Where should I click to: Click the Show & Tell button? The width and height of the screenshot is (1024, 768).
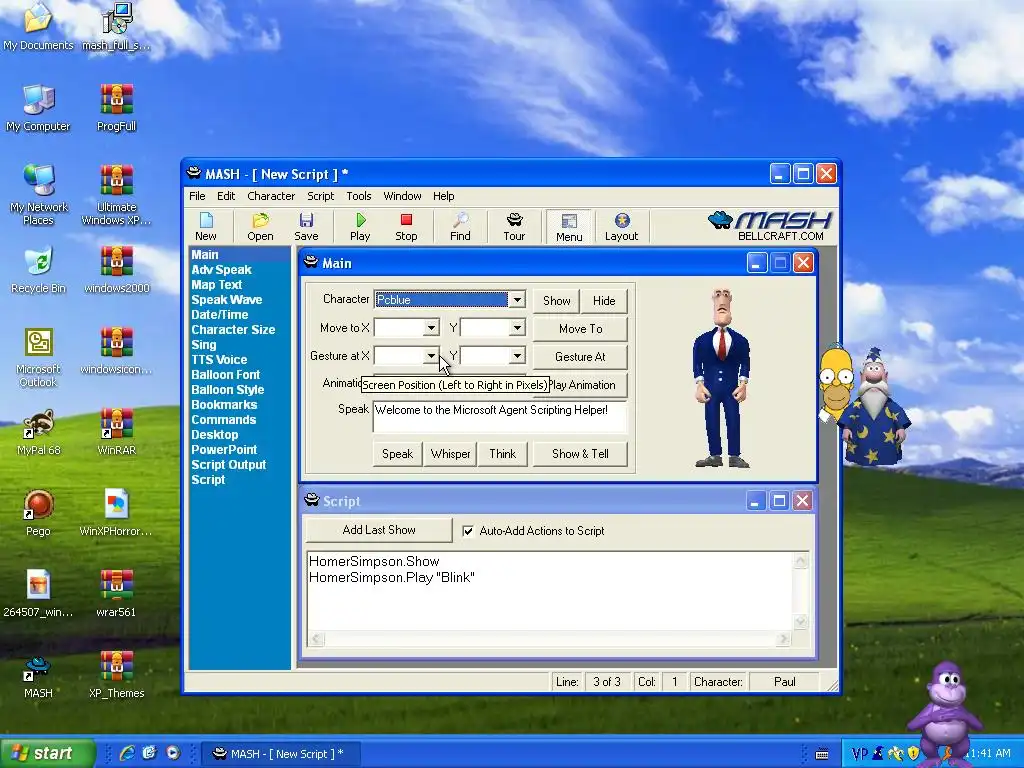coord(581,454)
